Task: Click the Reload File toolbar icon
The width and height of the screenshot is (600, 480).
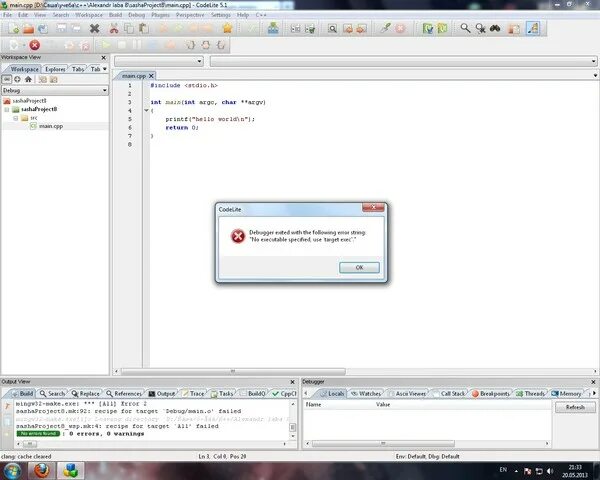Action: [43, 28]
